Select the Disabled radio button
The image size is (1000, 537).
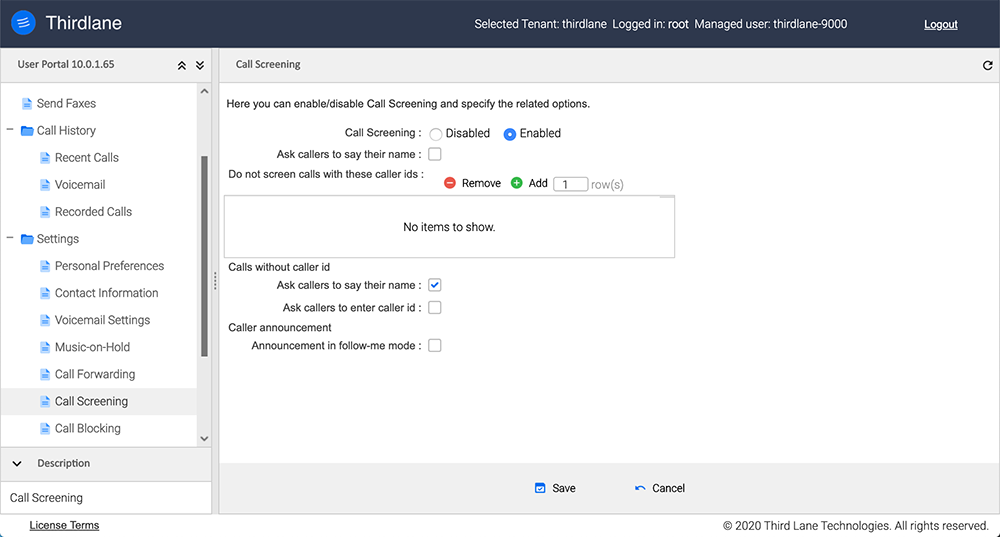pyautogui.click(x=436, y=134)
